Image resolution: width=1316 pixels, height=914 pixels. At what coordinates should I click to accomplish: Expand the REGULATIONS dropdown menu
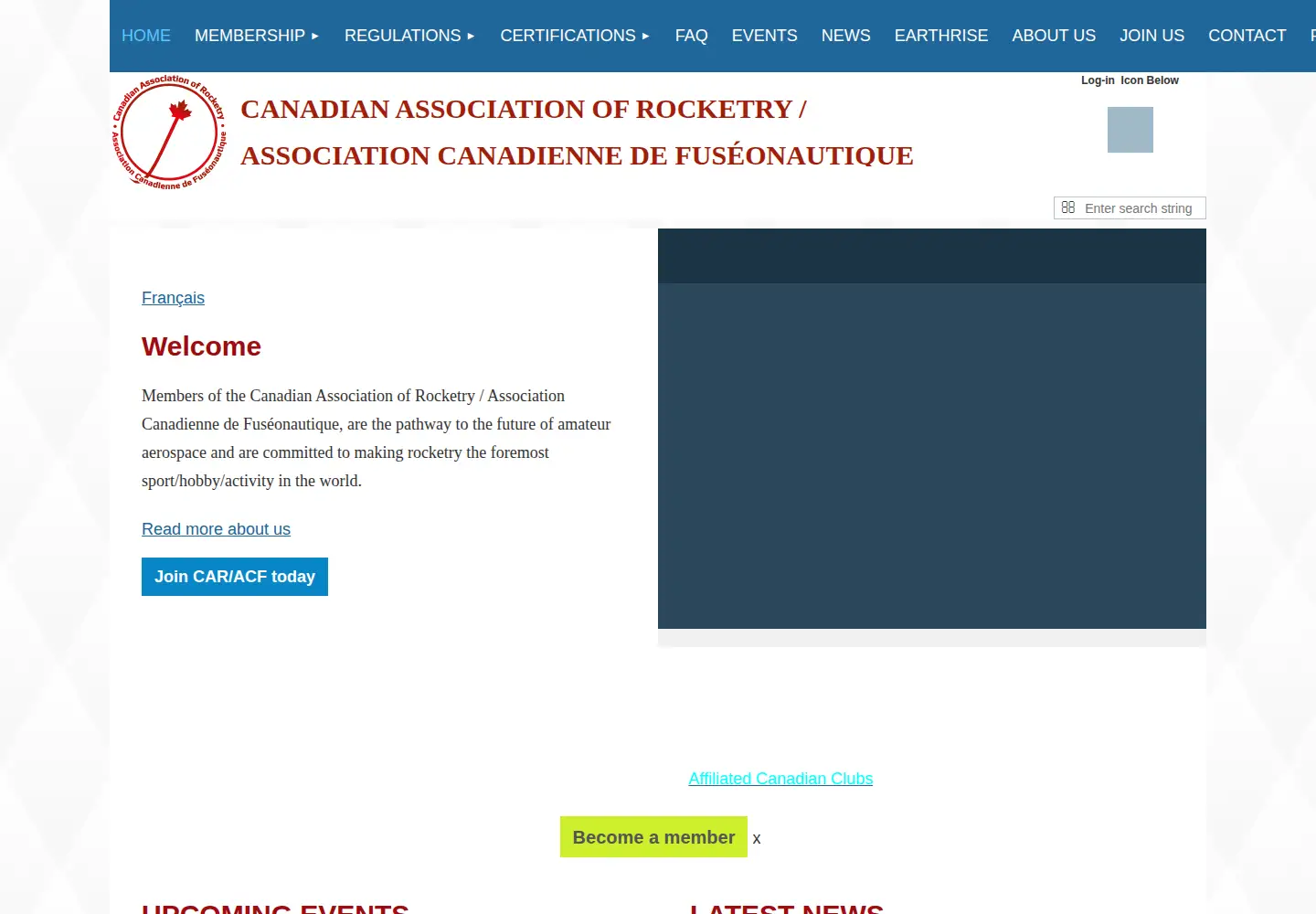click(x=409, y=36)
